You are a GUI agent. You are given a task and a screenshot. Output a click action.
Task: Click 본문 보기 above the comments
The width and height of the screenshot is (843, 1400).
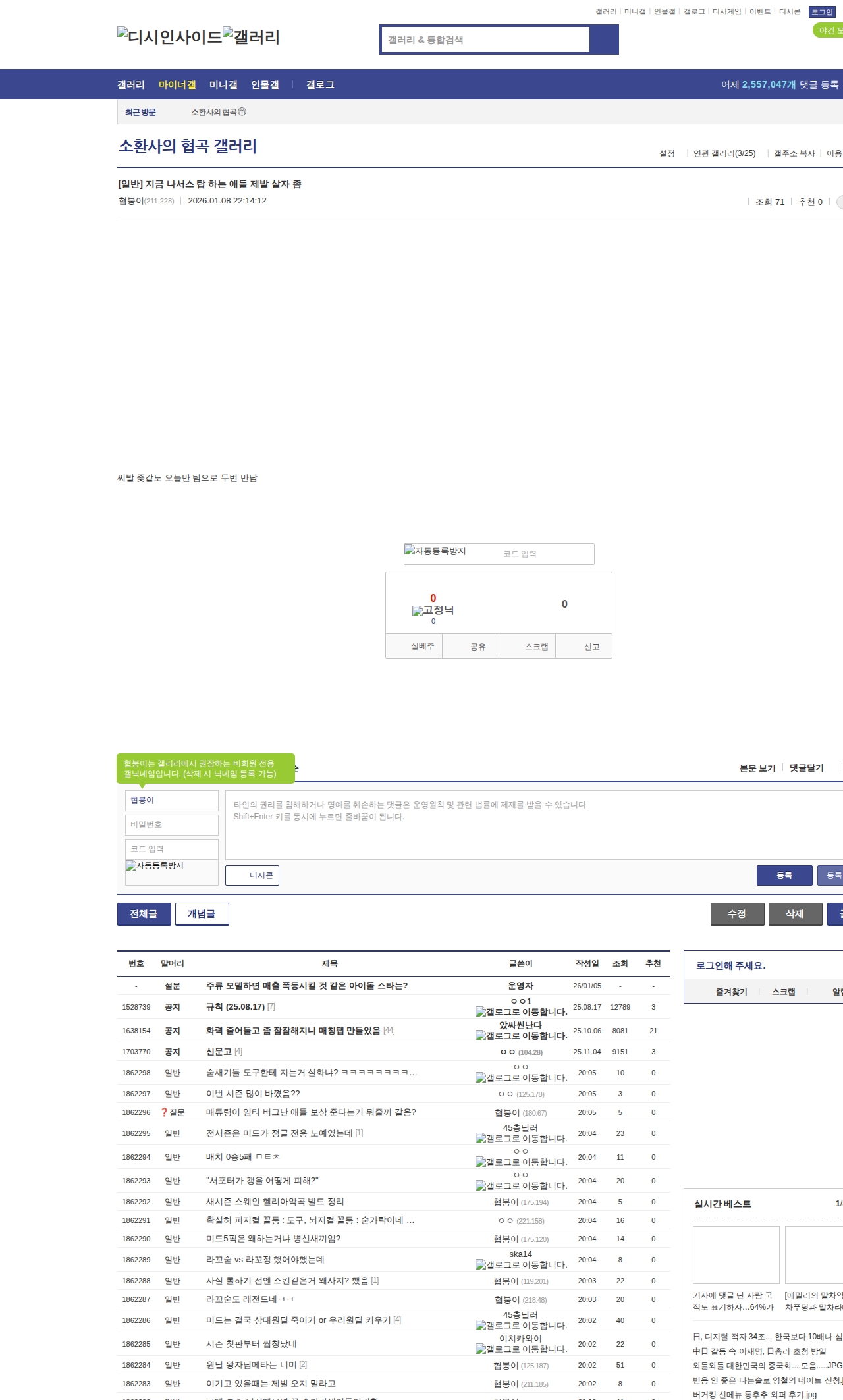757,768
